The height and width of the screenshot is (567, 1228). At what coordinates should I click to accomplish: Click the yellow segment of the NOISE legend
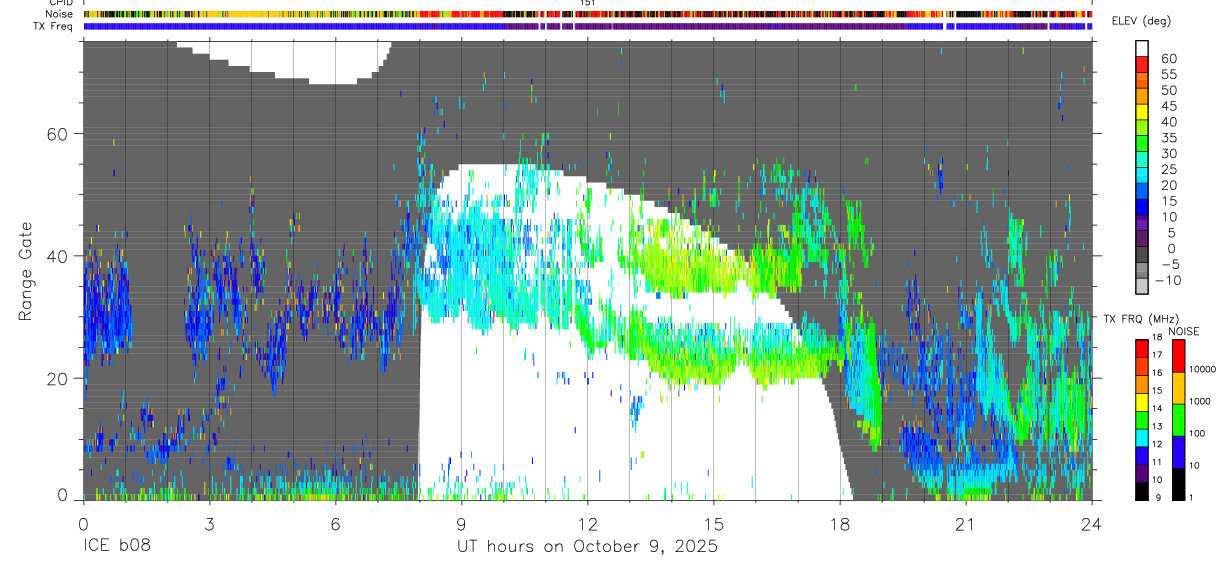[1179, 388]
